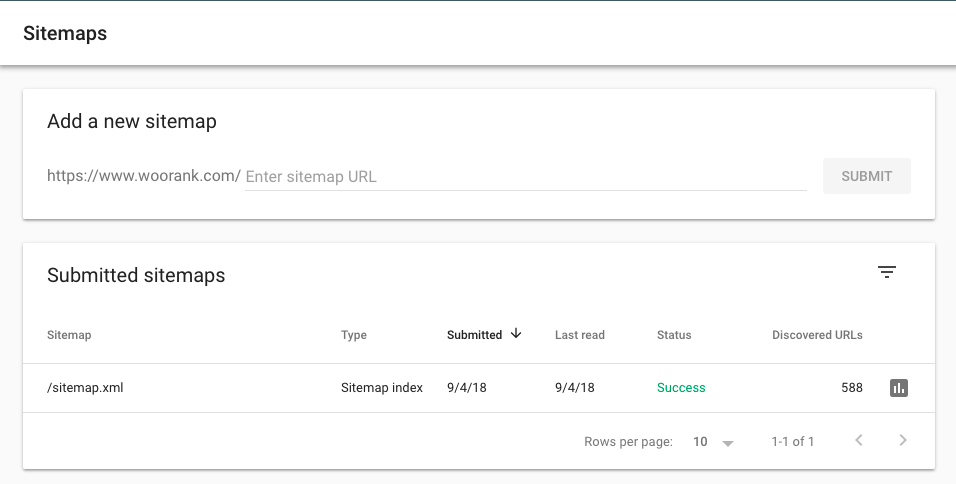Sort by the Submitted column header
This screenshot has height=484, width=956.
click(474, 335)
